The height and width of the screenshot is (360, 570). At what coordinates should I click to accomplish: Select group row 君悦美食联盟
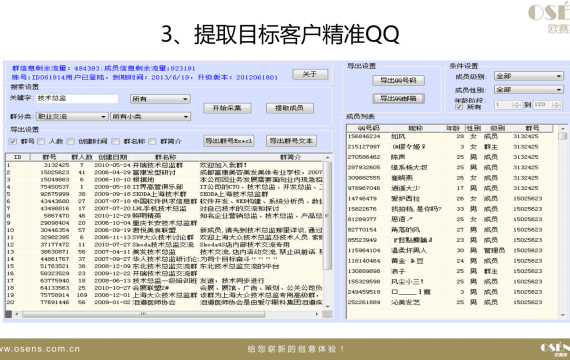click(164, 230)
